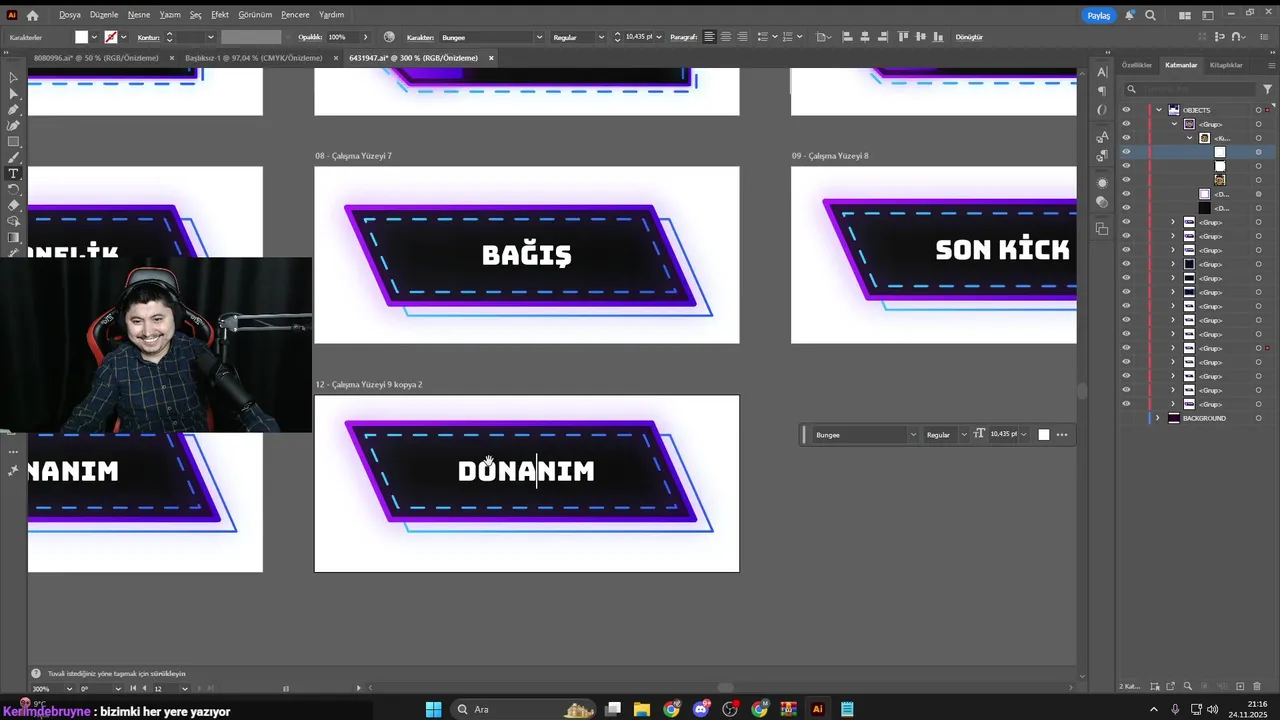1280x720 pixels.
Task: Open the search magnifier in title bar
Action: coord(1150,15)
